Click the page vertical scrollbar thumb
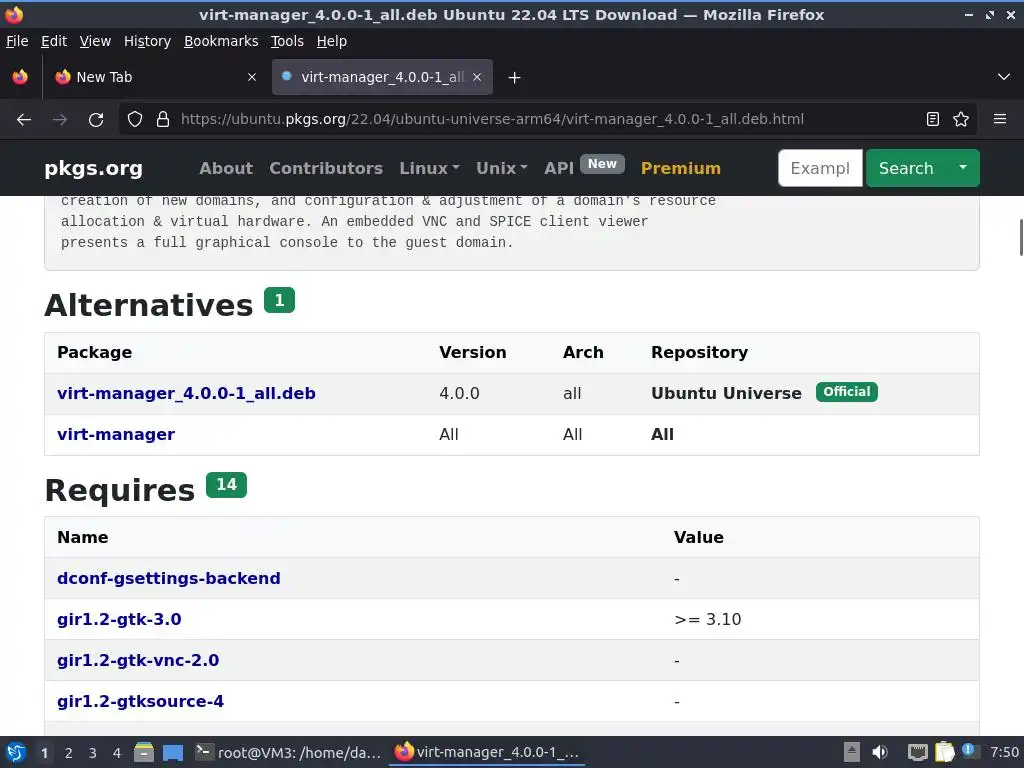Screen dimensions: 1024x768 pos(1021,238)
